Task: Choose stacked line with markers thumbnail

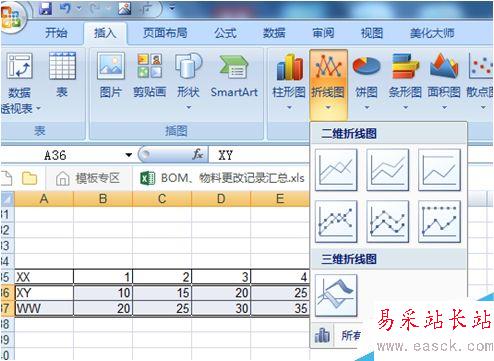Action: pos(388,221)
